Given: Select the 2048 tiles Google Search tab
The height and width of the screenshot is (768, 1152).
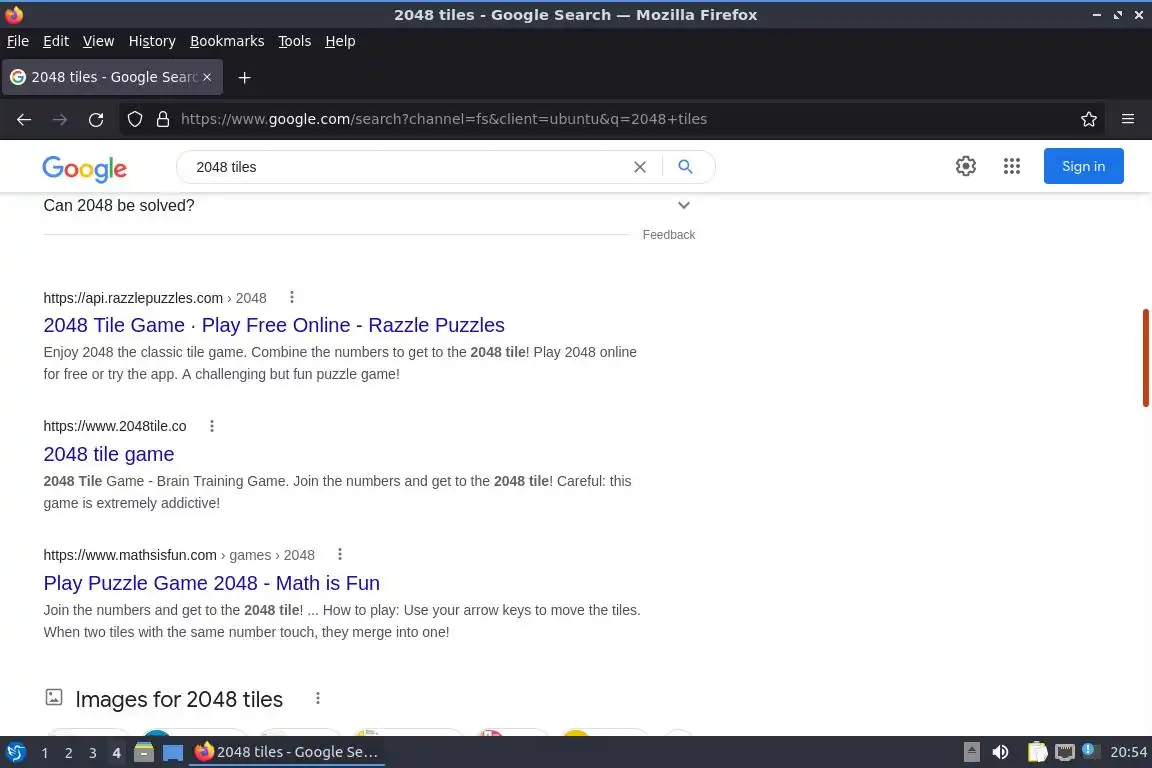Looking at the screenshot, I should [112, 77].
